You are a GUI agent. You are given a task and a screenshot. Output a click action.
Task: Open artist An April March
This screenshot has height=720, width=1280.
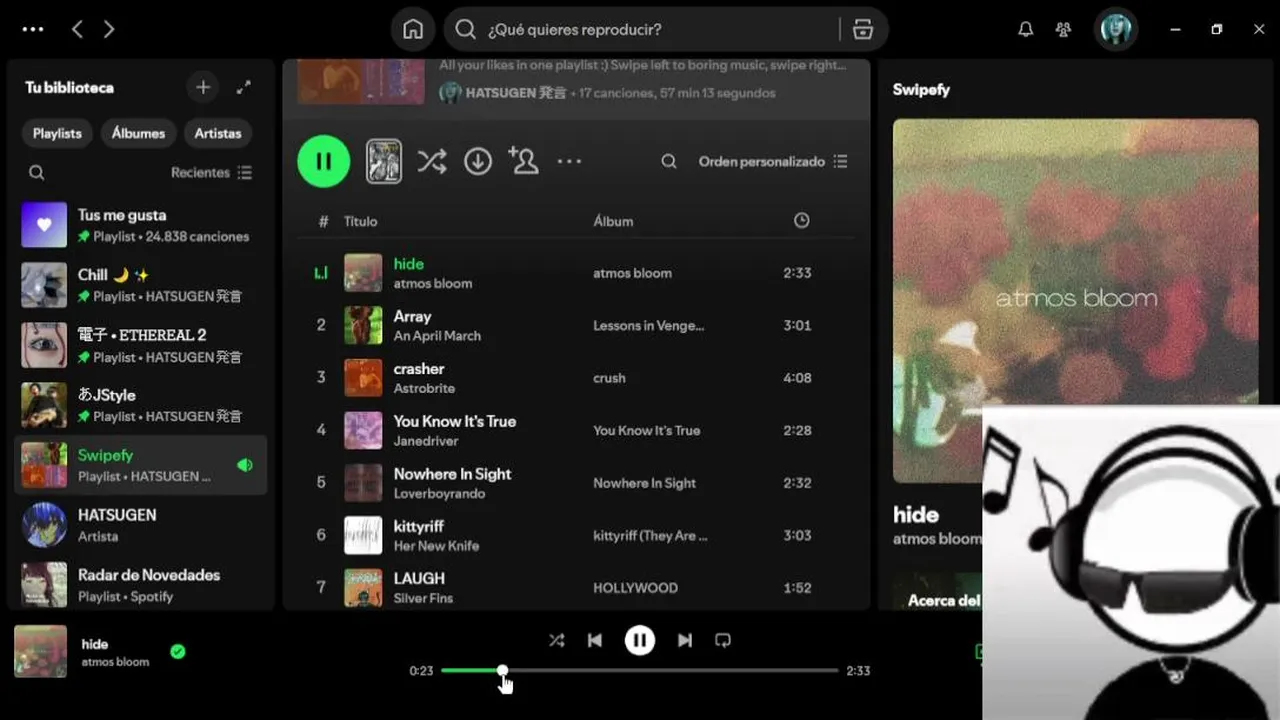pos(437,336)
